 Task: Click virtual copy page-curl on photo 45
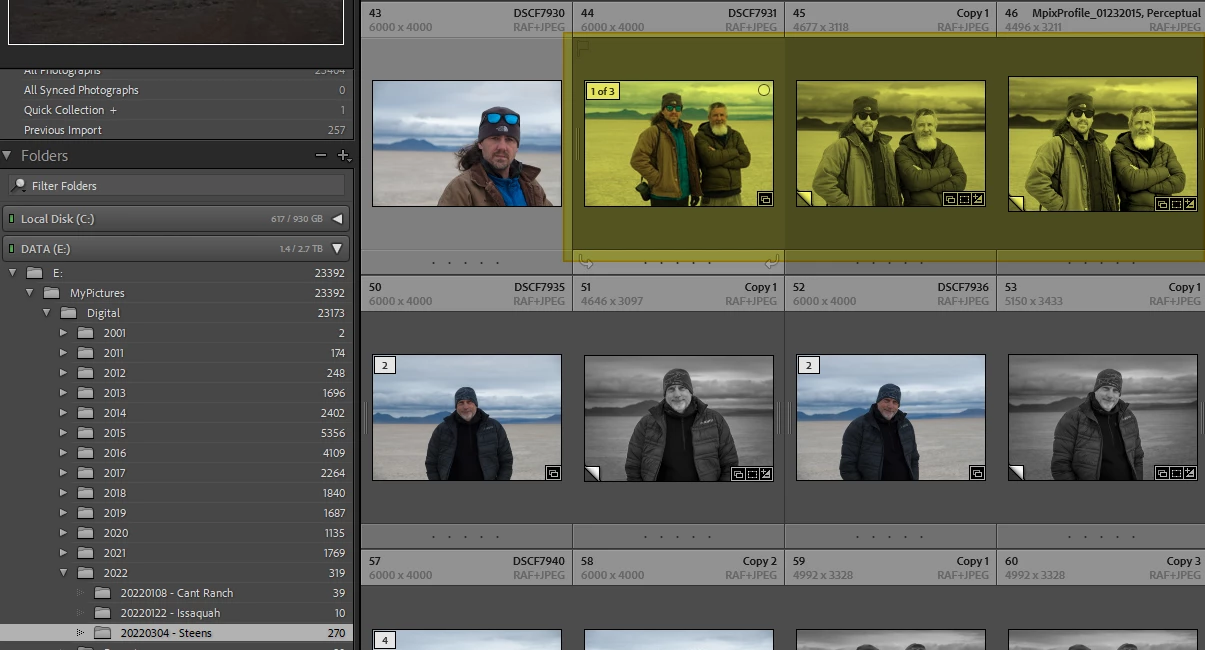(x=803, y=200)
